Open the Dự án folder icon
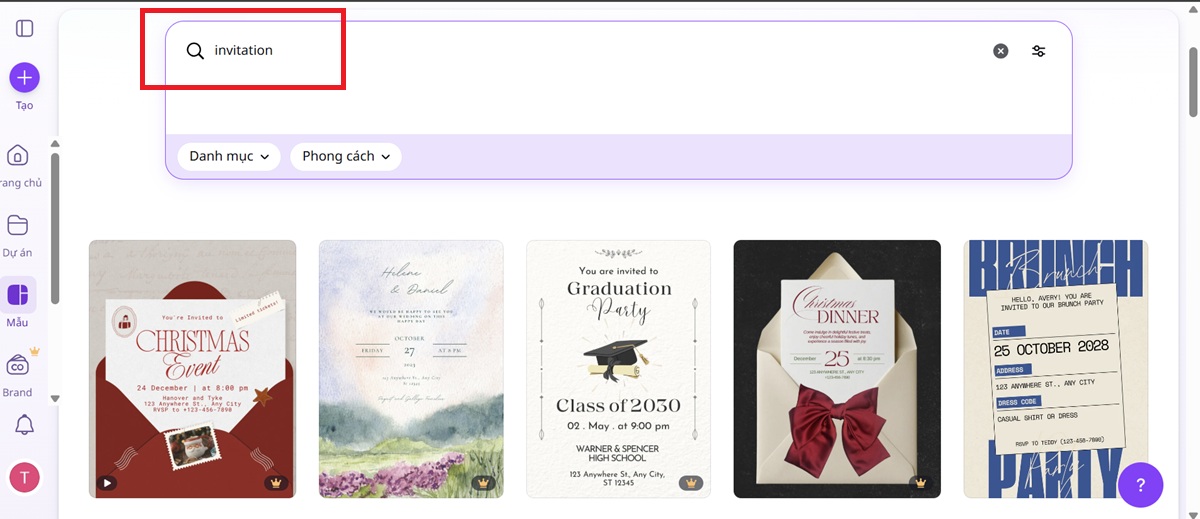Viewport: 1200px width, 519px height. point(18,225)
